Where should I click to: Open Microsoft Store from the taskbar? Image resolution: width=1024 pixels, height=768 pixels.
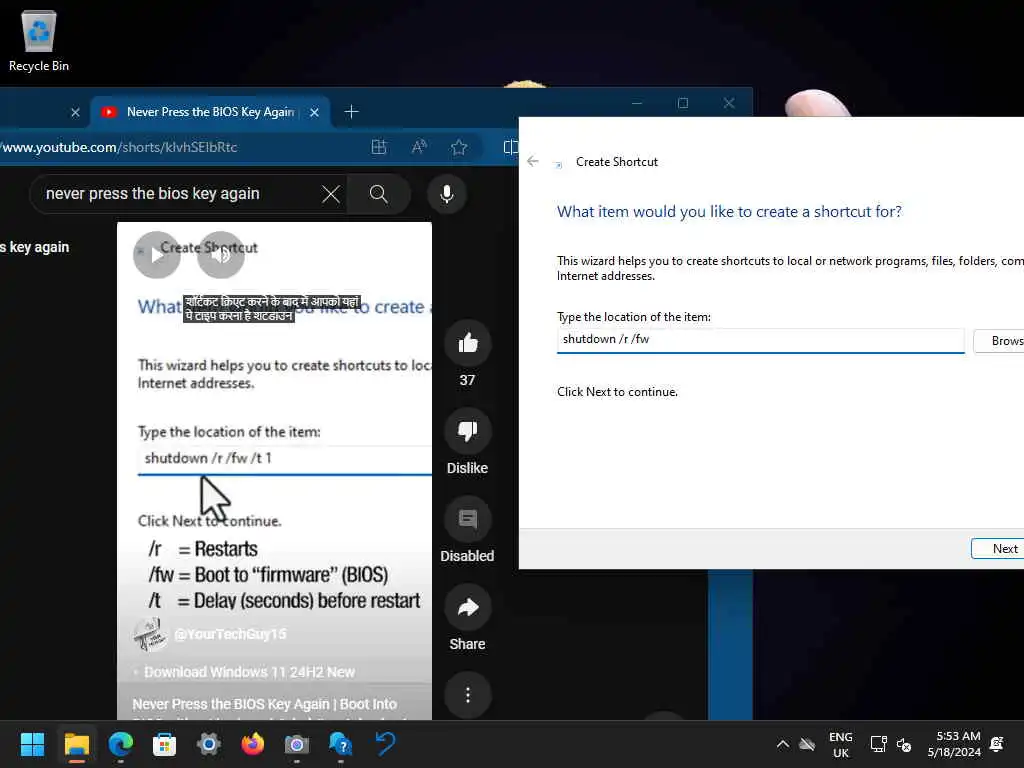(165, 744)
